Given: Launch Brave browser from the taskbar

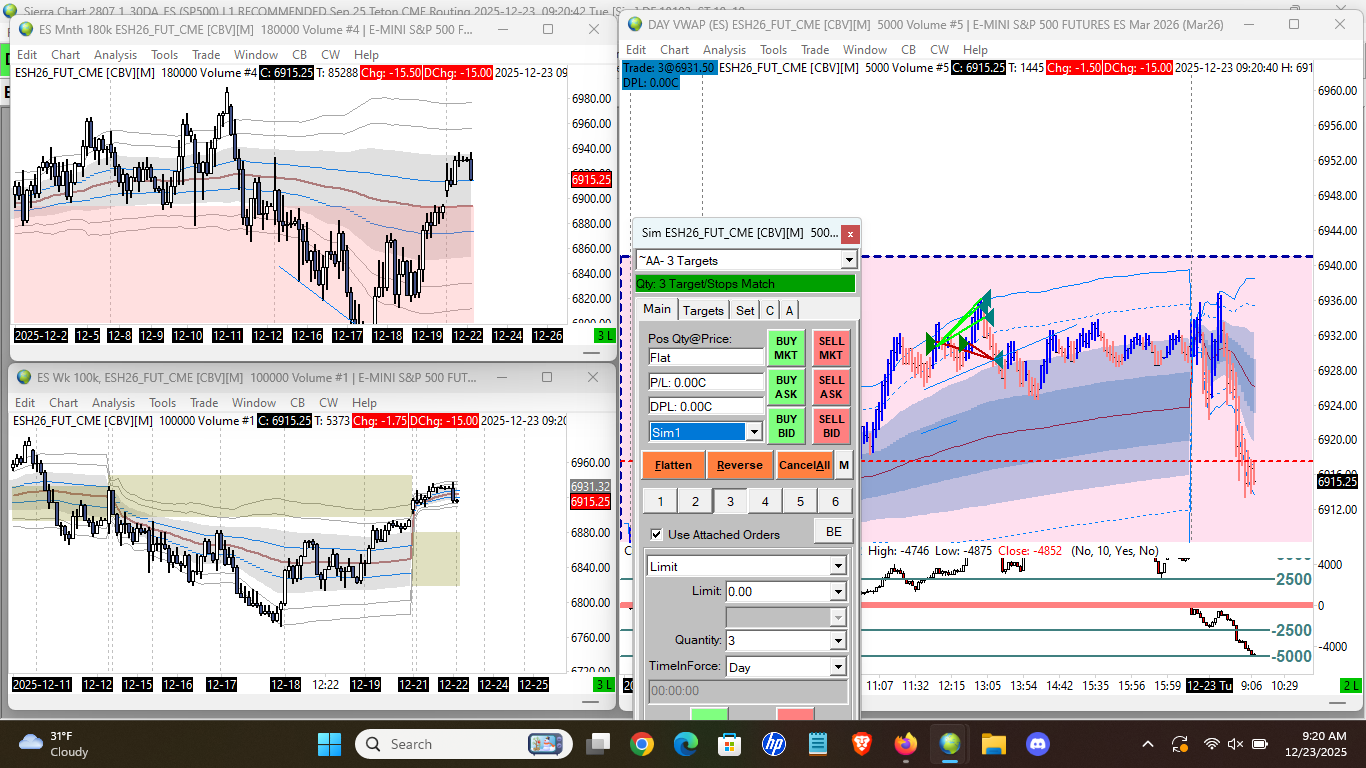Looking at the screenshot, I should pyautogui.click(x=862, y=744).
